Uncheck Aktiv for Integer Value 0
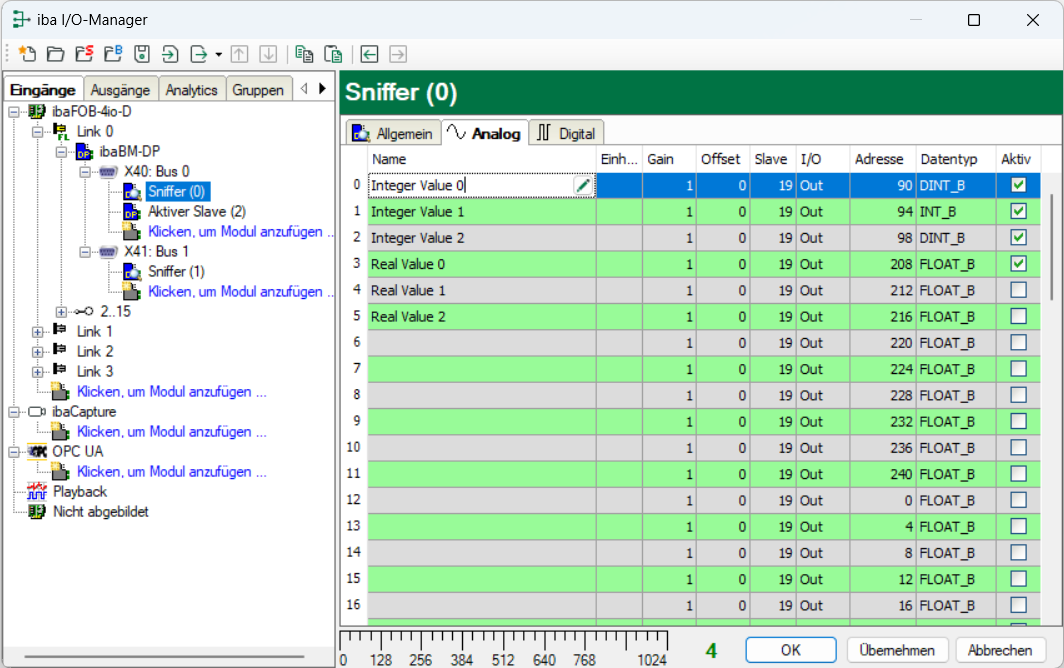The width and height of the screenshot is (1064, 668). (1018, 185)
